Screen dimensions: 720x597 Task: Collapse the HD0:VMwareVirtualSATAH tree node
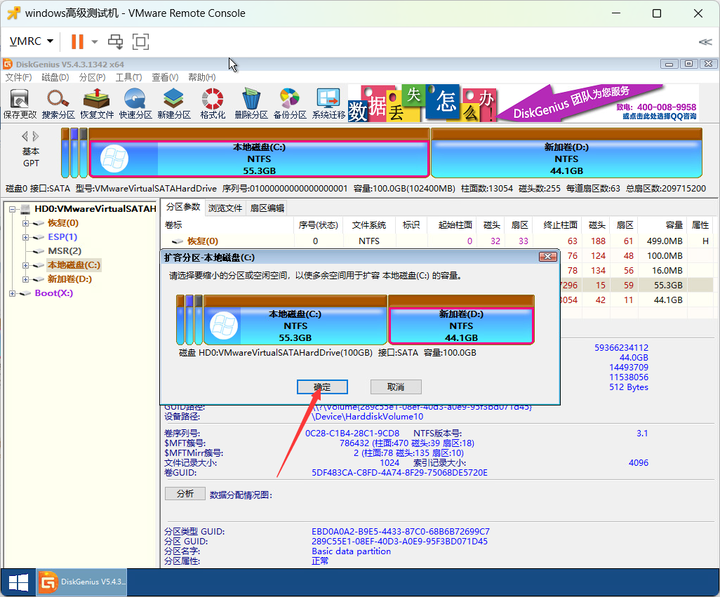12,209
